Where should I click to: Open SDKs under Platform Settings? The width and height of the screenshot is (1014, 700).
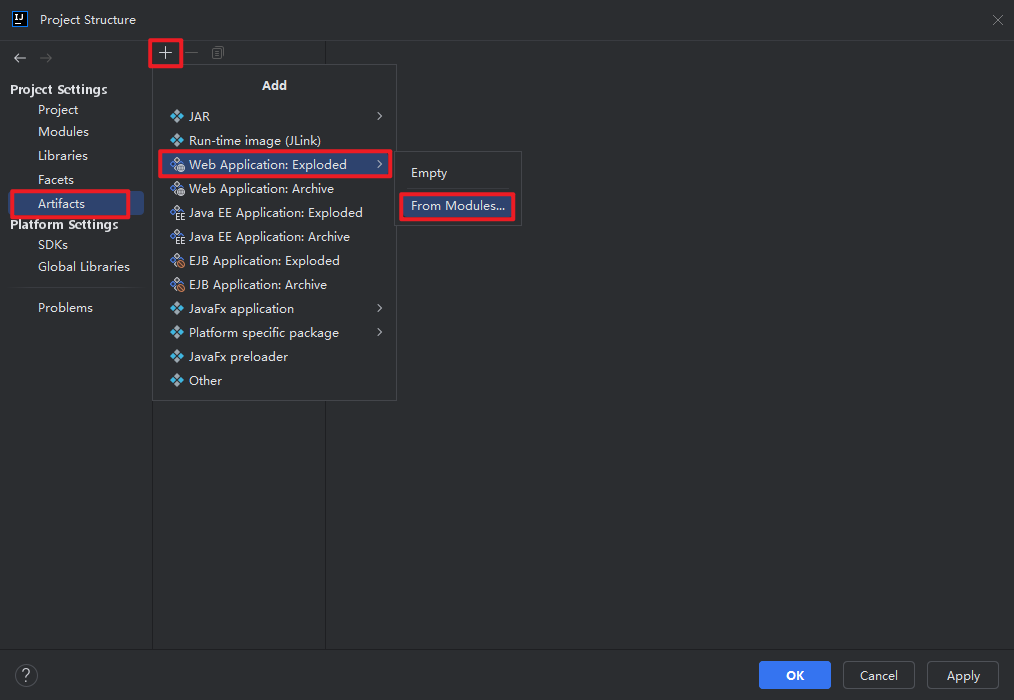pyautogui.click(x=53, y=245)
